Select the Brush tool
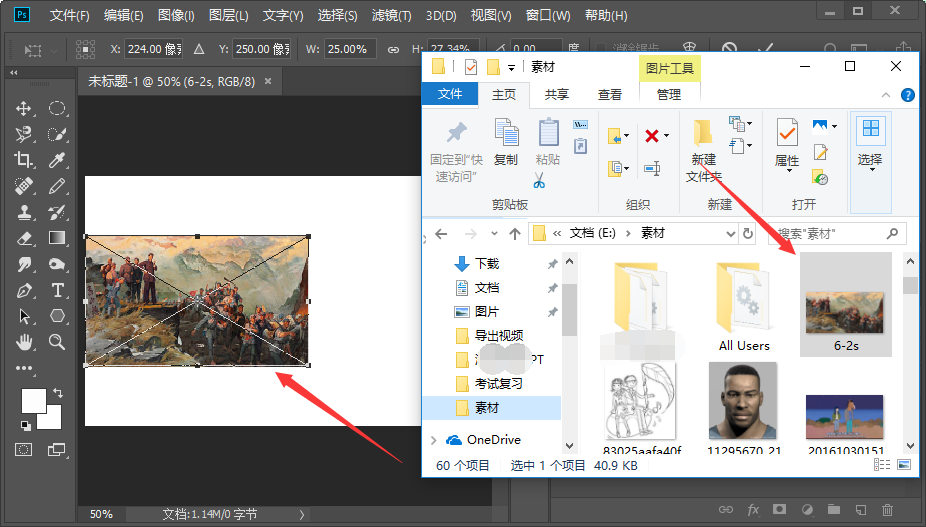The image size is (926, 527). coord(57,186)
